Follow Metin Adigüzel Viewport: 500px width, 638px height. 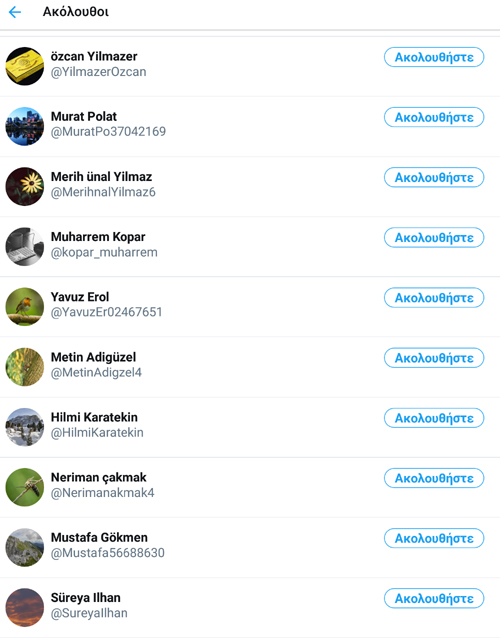coord(434,358)
